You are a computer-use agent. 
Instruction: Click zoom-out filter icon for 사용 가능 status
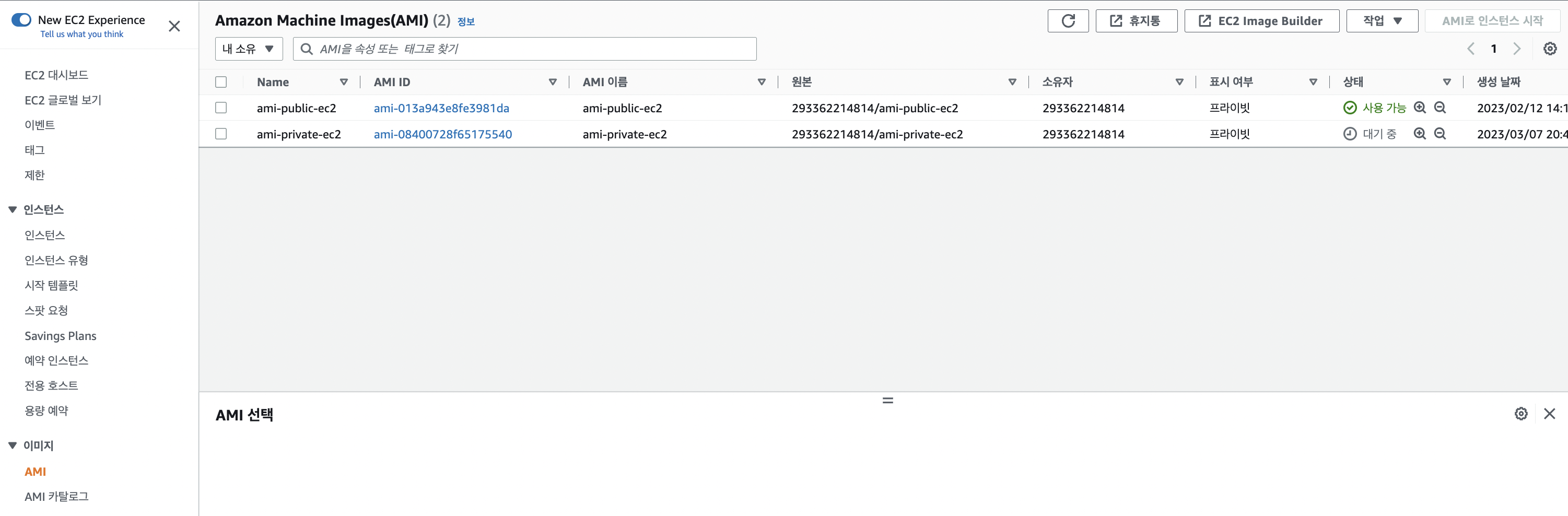1440,108
